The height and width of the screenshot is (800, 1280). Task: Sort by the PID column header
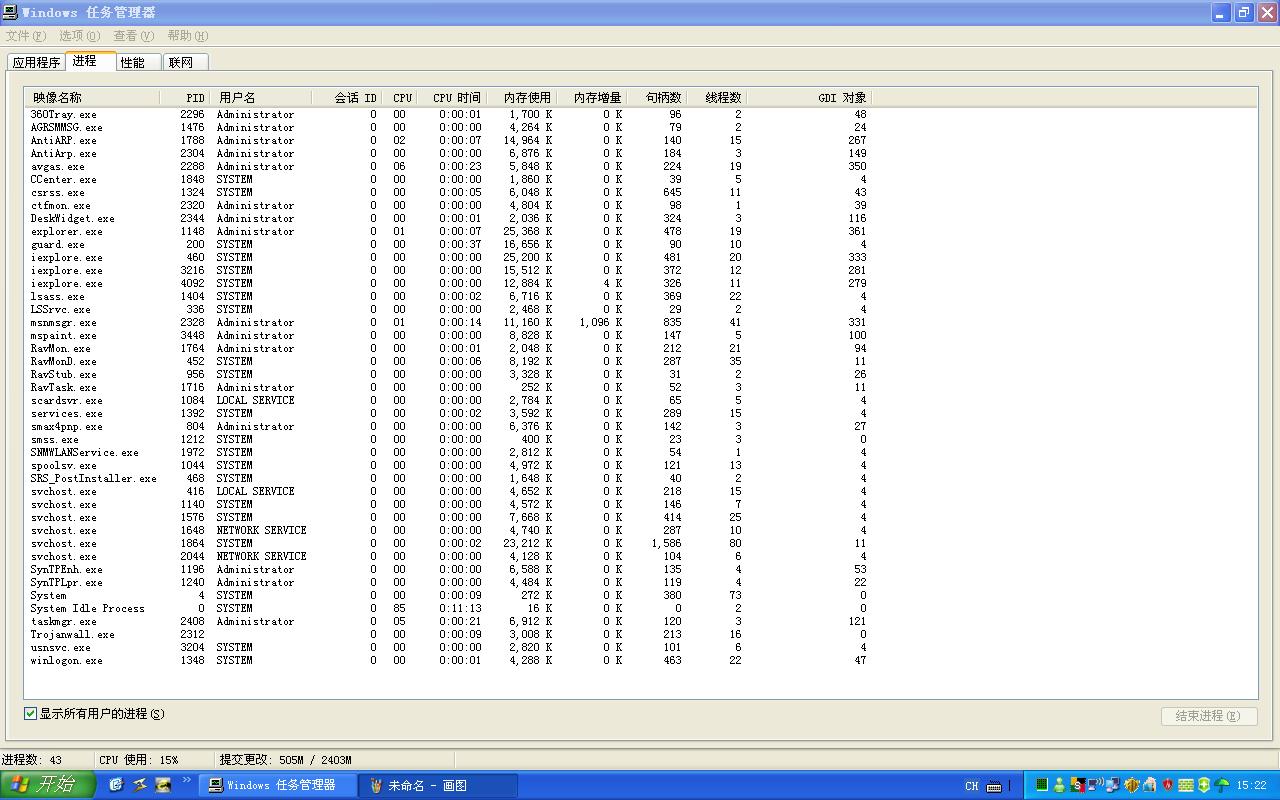point(184,98)
